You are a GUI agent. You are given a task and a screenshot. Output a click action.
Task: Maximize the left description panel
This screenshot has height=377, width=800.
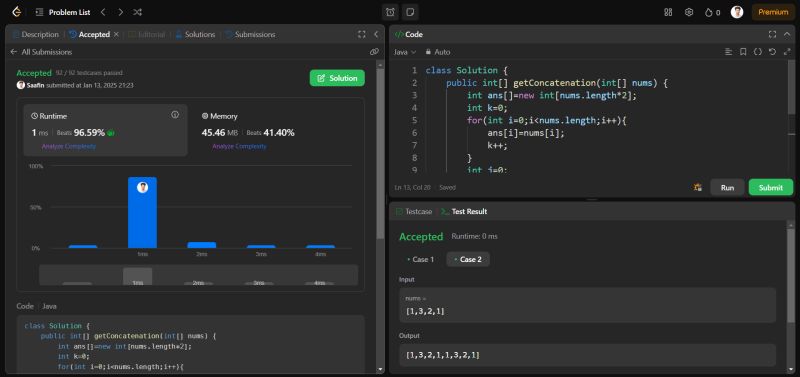(x=362, y=35)
